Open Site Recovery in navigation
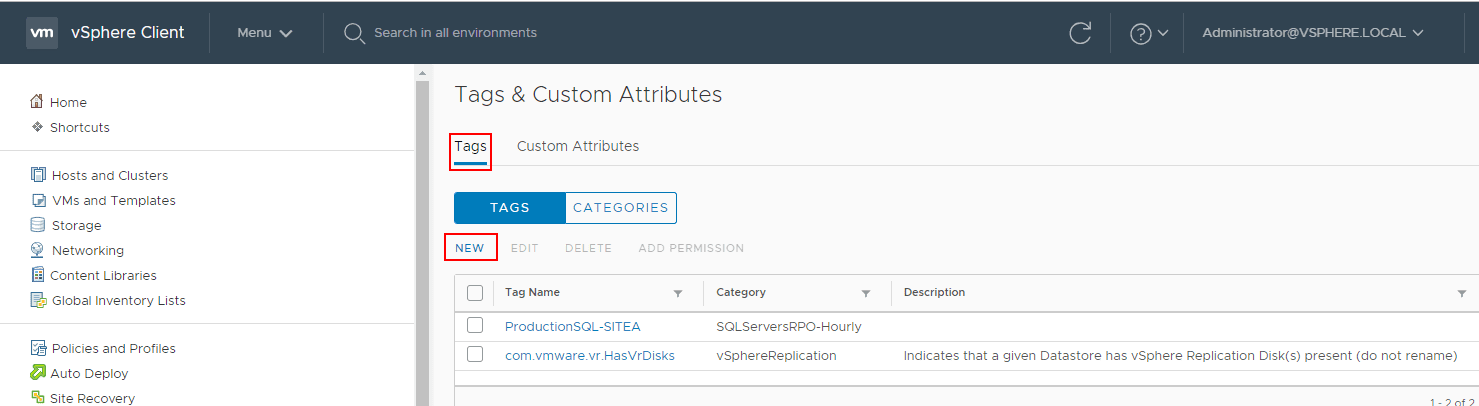Viewport: 1479px width, 406px height. pos(92,398)
